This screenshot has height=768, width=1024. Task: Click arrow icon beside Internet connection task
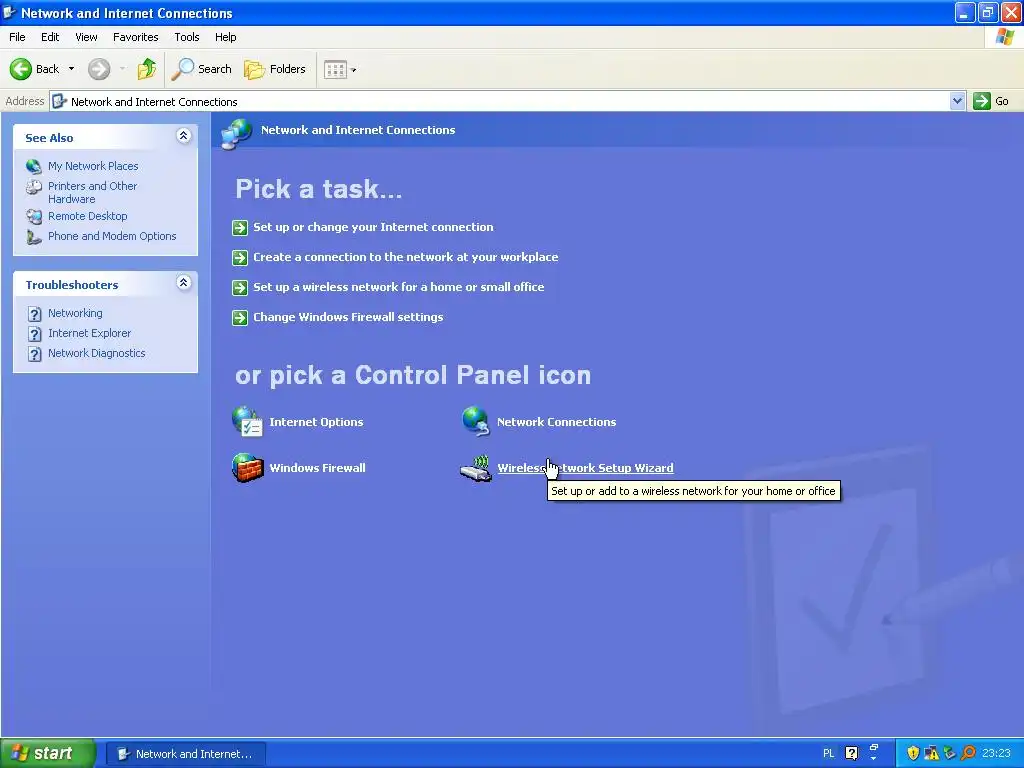pyautogui.click(x=240, y=227)
